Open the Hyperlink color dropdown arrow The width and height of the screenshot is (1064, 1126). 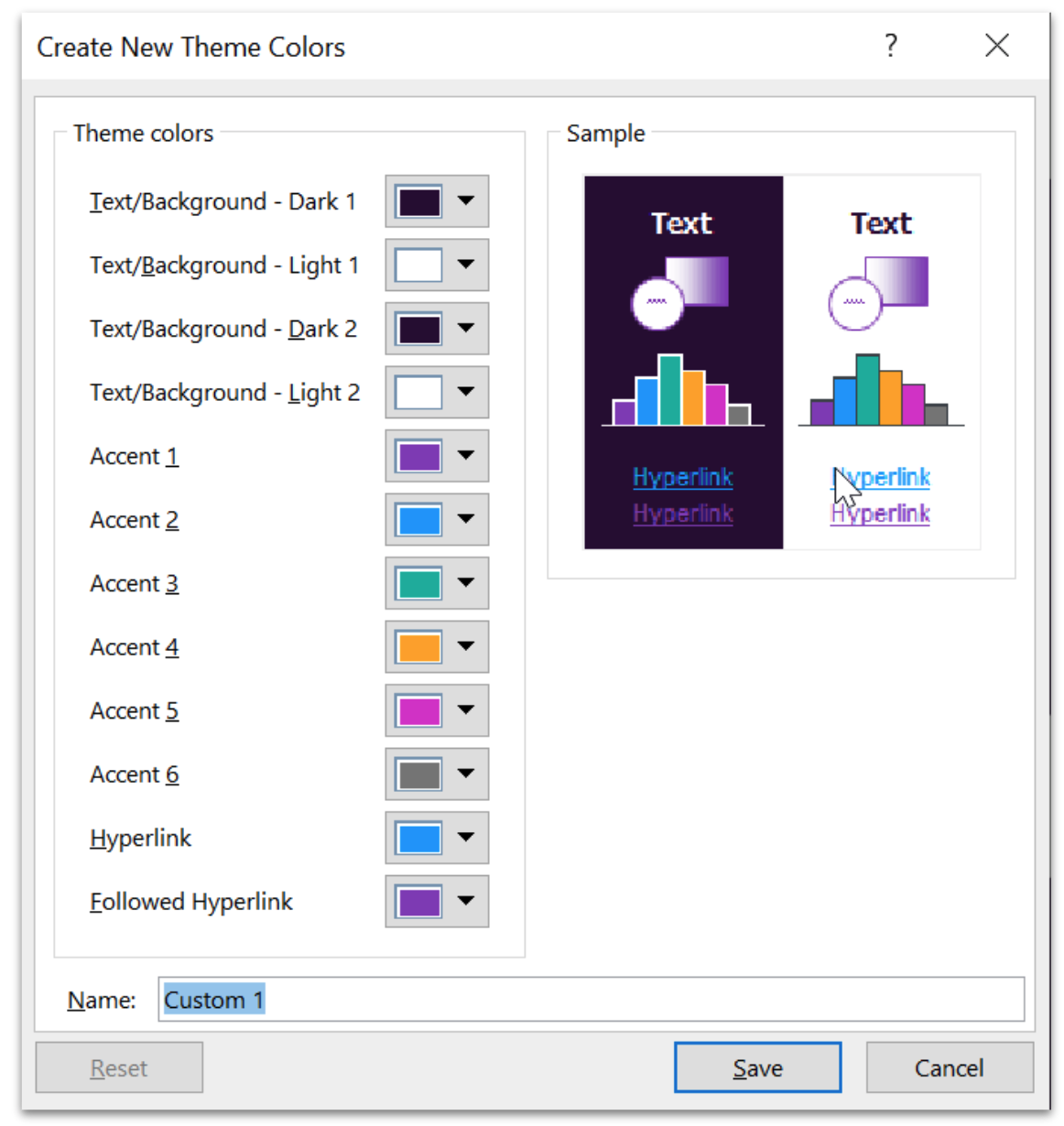coord(466,838)
